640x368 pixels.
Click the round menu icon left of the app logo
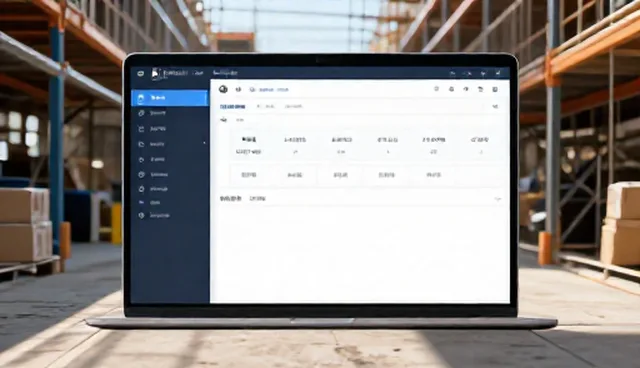coord(141,73)
